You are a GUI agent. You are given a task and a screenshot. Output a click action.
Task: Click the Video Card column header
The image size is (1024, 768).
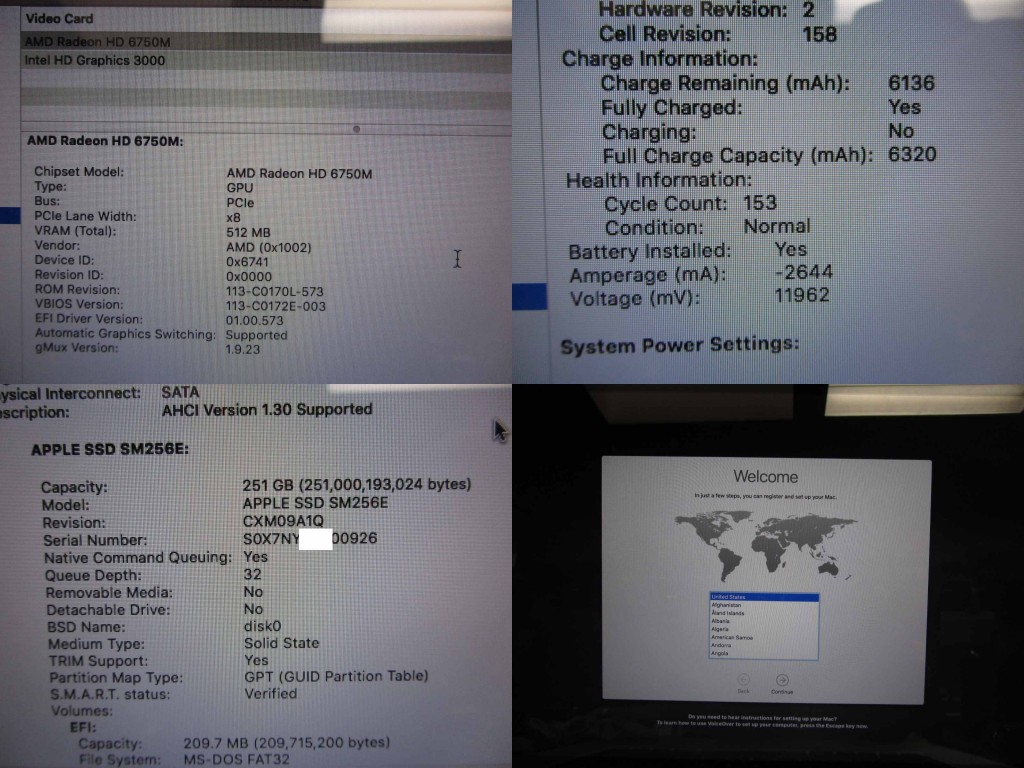coord(59,18)
